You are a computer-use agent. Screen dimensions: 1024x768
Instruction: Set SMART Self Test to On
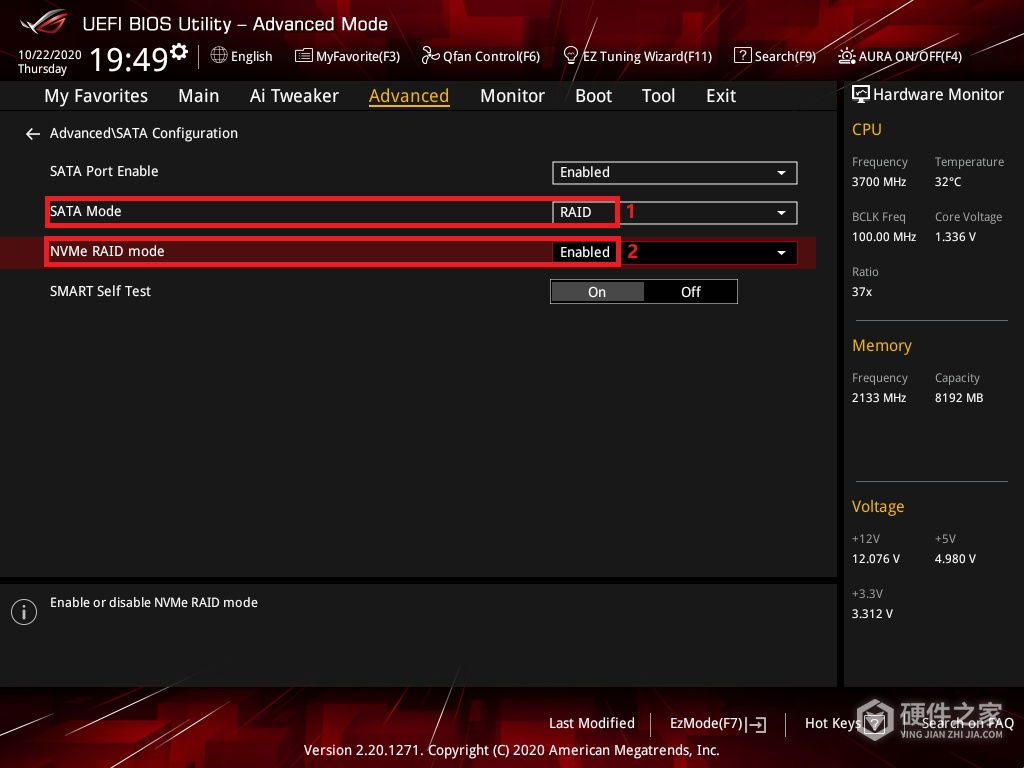click(597, 292)
